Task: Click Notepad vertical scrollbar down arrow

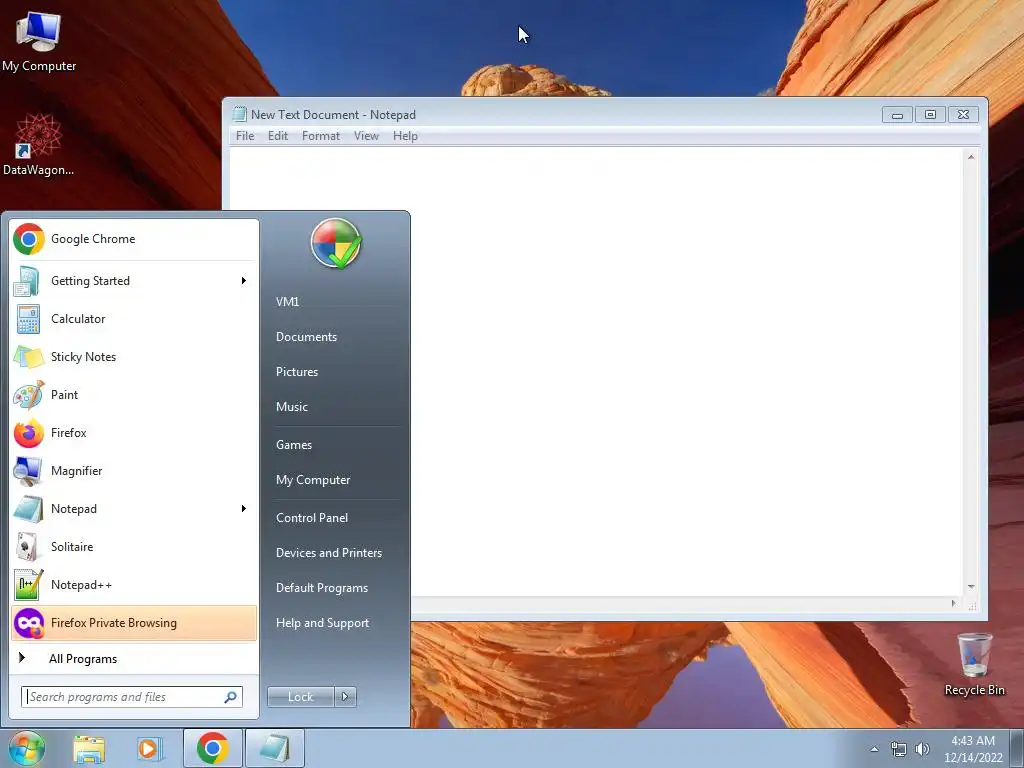Action: 971,586
